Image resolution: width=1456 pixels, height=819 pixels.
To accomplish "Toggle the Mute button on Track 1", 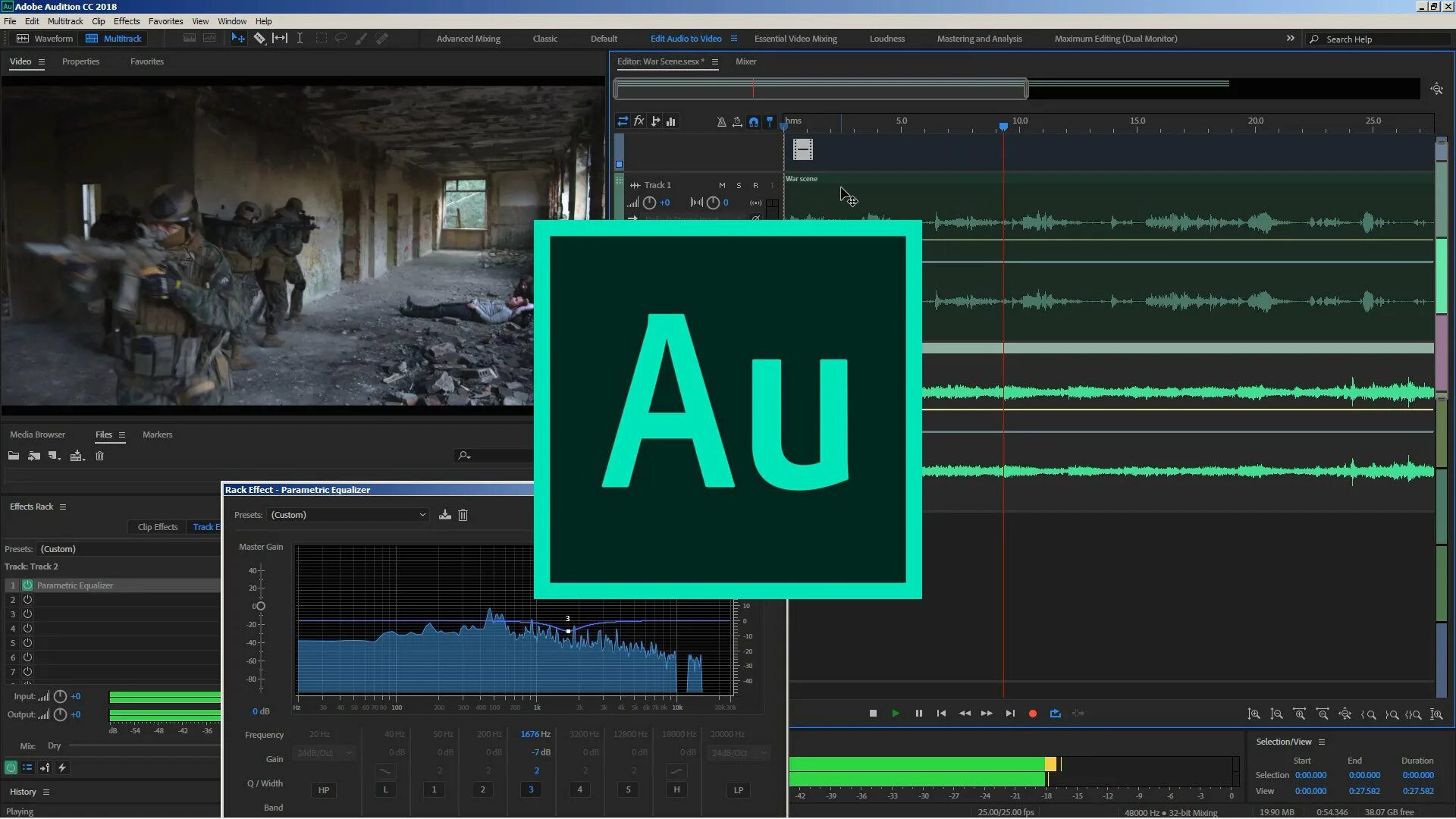I will 722,185.
